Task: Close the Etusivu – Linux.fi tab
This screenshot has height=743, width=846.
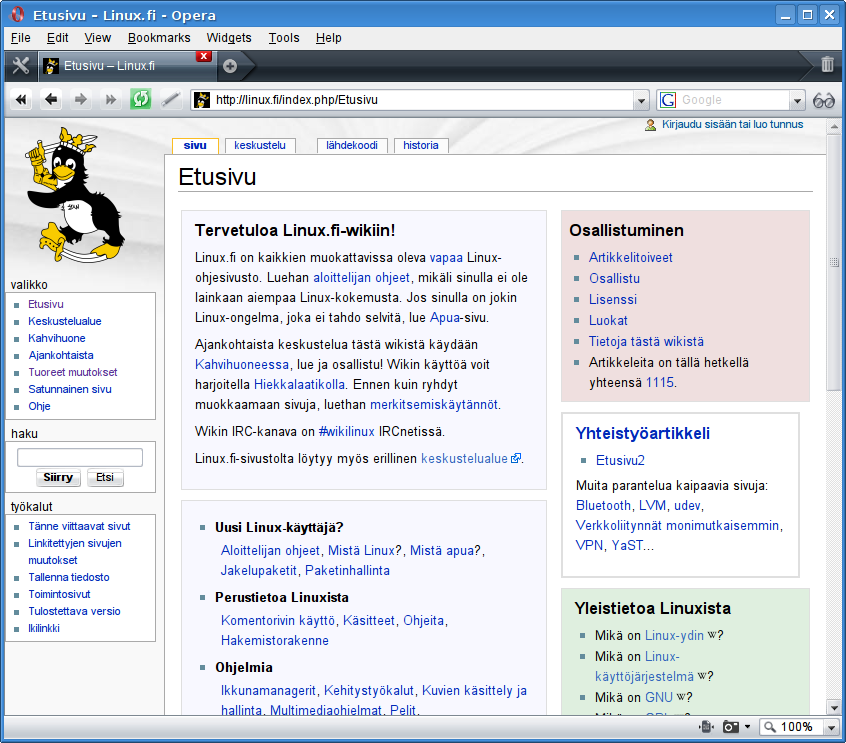Action: (203, 56)
